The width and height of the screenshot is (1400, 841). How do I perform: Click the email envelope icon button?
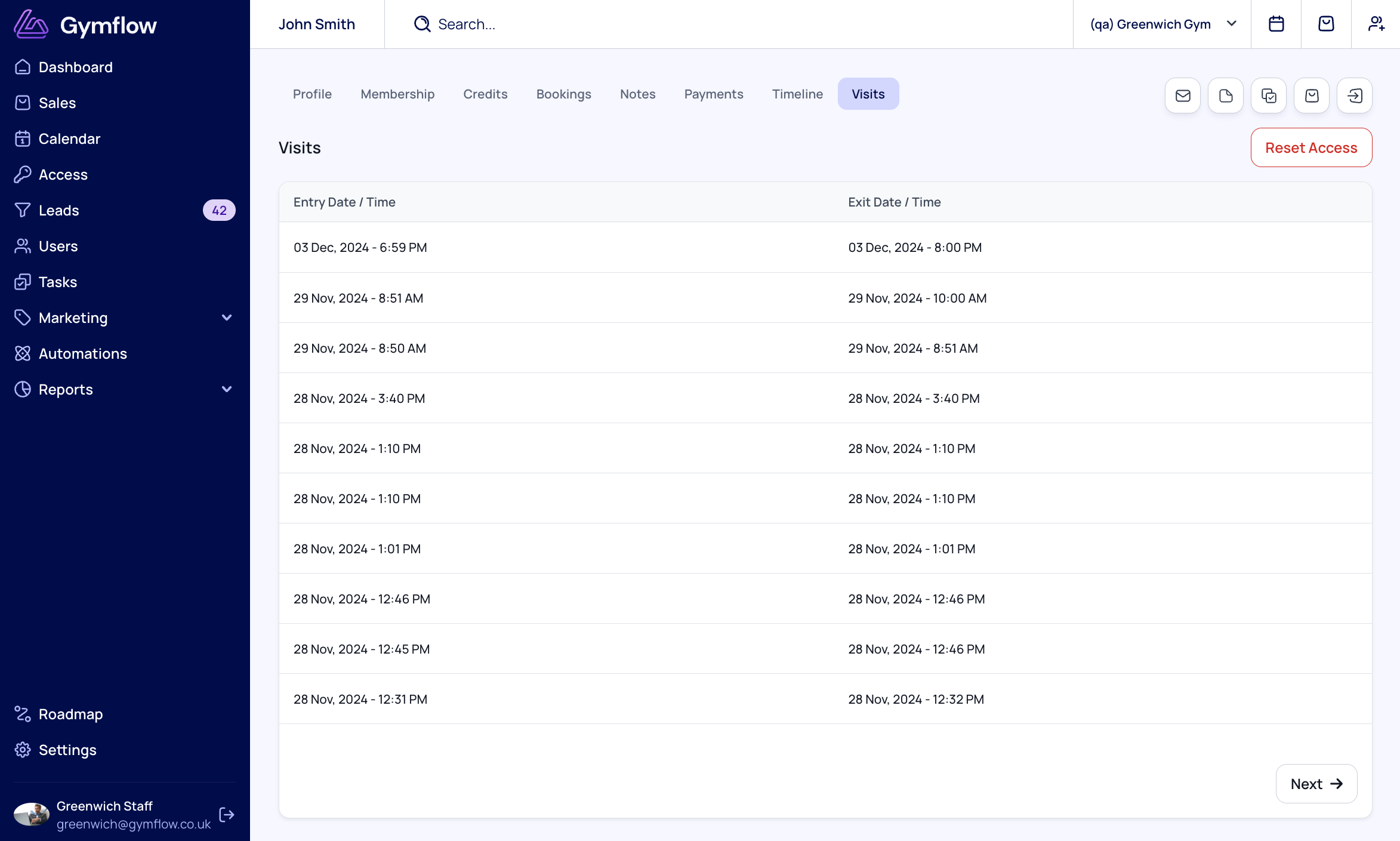click(x=1183, y=96)
